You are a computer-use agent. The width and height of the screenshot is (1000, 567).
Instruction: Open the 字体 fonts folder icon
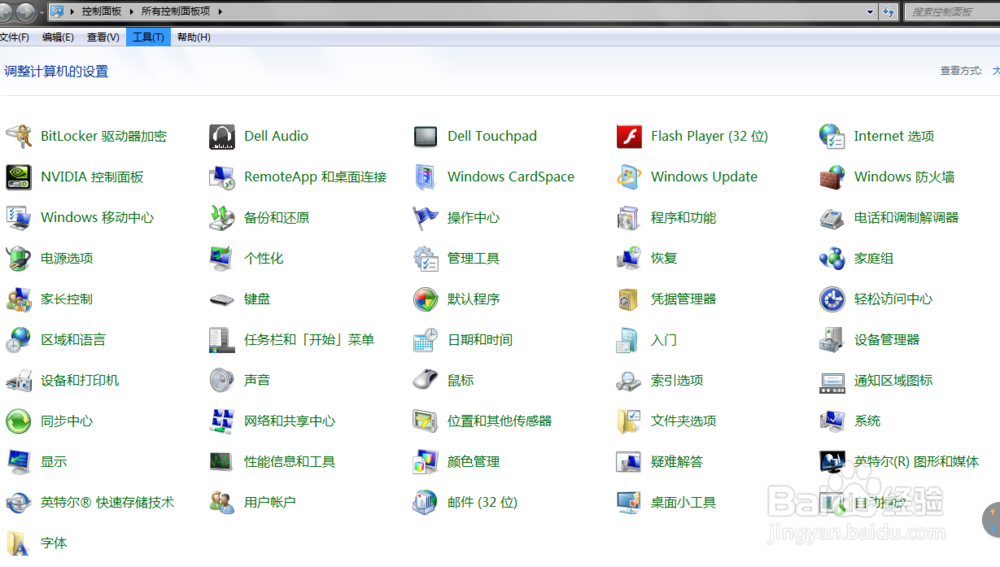(18, 543)
